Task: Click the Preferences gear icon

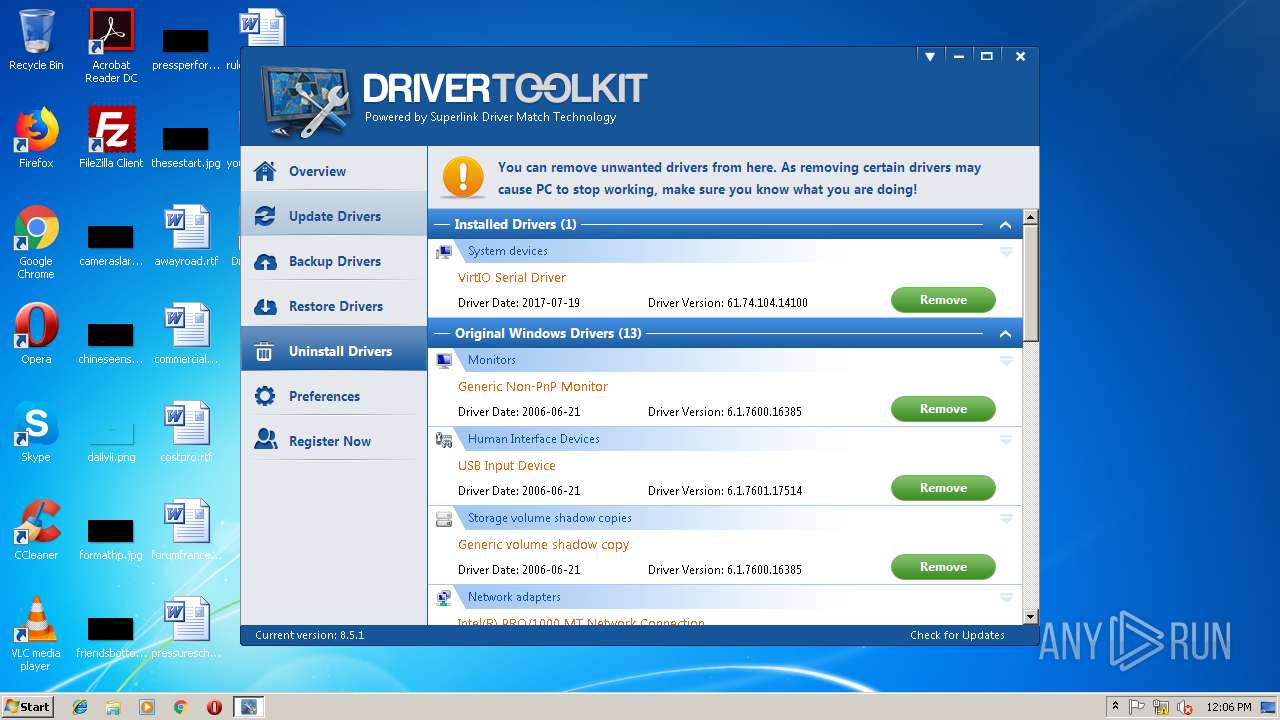Action: 265,396
